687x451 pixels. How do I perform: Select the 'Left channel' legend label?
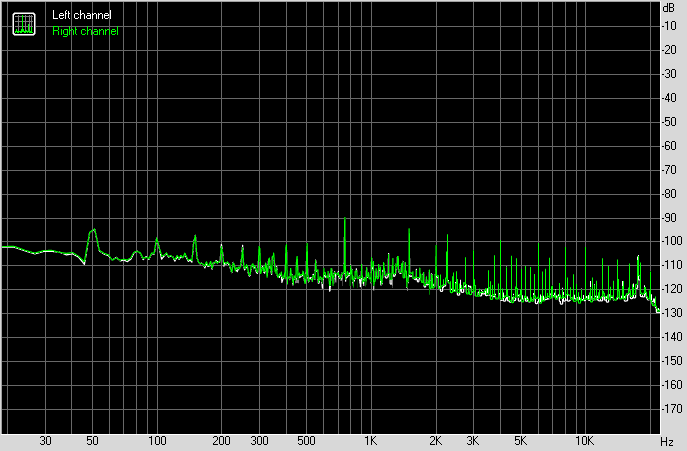pos(81,15)
